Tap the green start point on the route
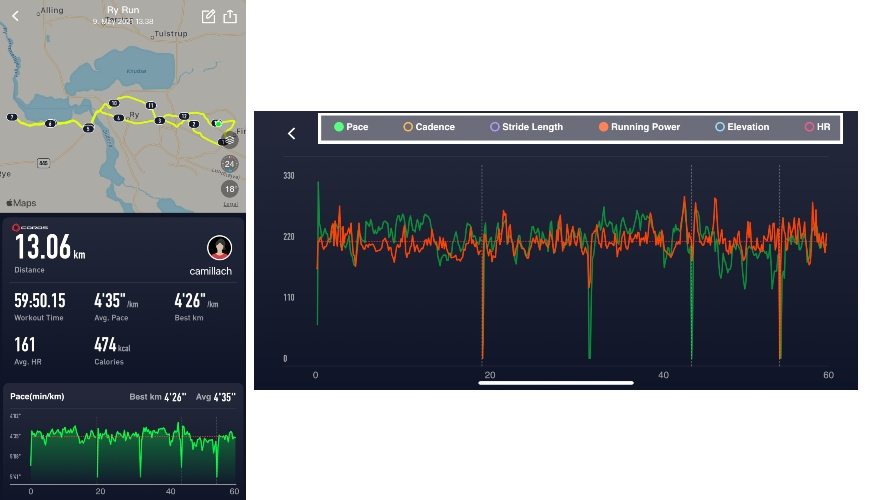Screen dimensions: 870x500 (218, 123)
